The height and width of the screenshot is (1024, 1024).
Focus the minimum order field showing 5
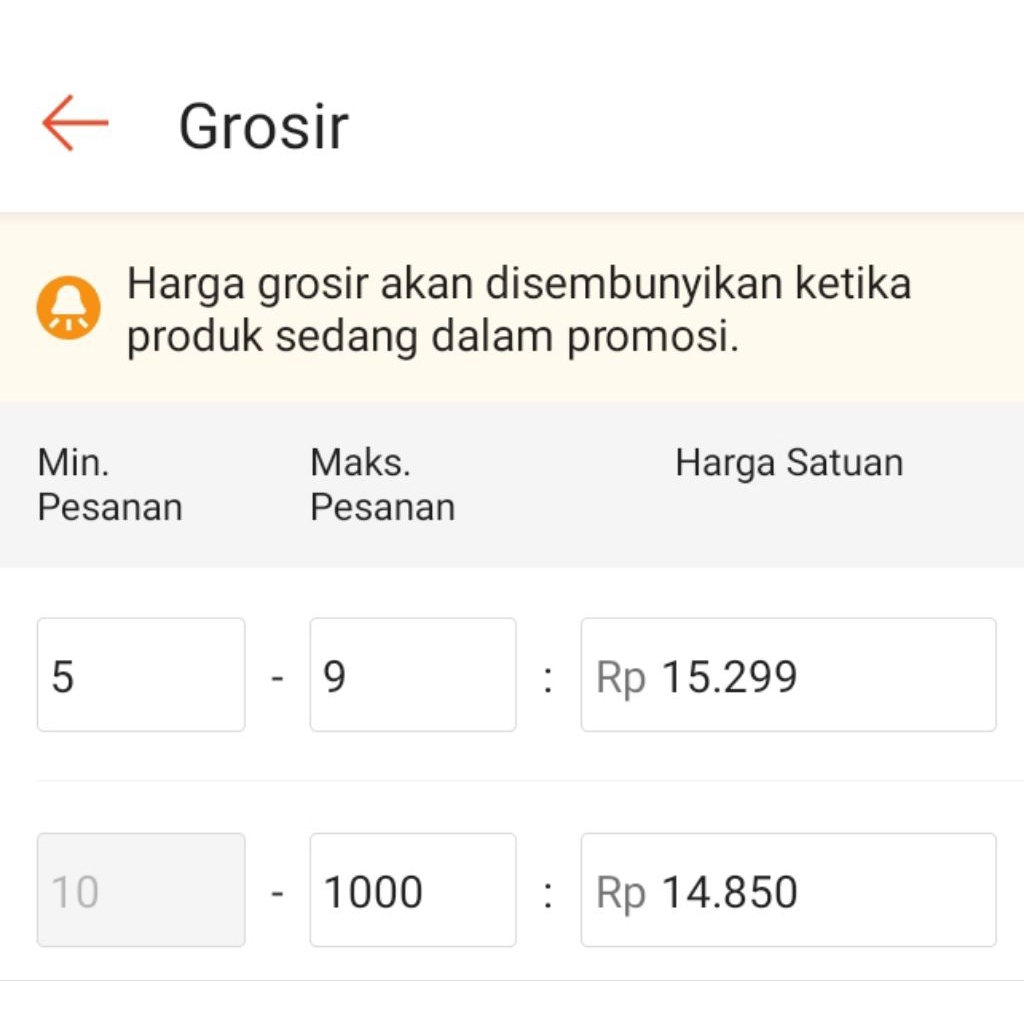pyautogui.click(x=141, y=675)
